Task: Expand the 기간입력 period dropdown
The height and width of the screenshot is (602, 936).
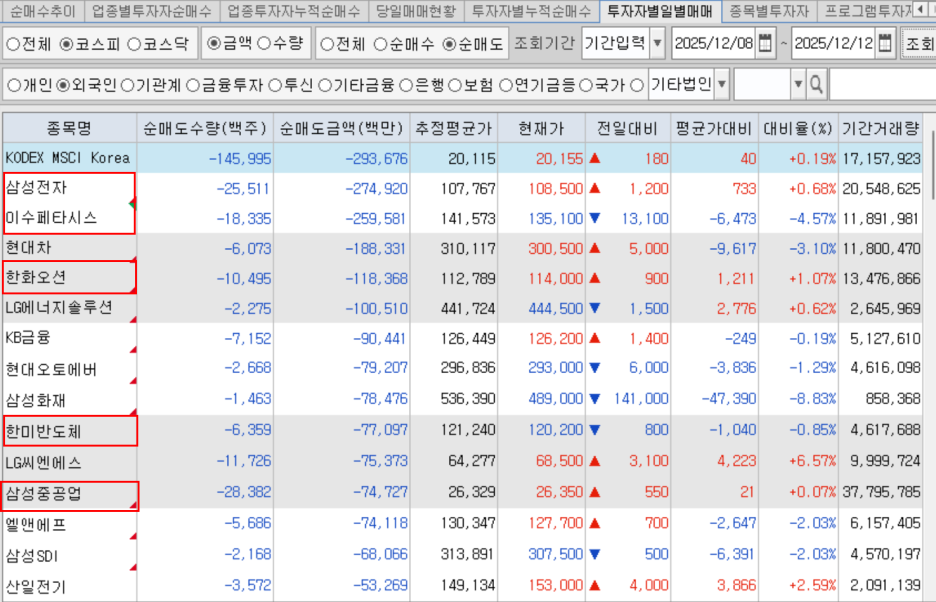Action: (x=657, y=45)
